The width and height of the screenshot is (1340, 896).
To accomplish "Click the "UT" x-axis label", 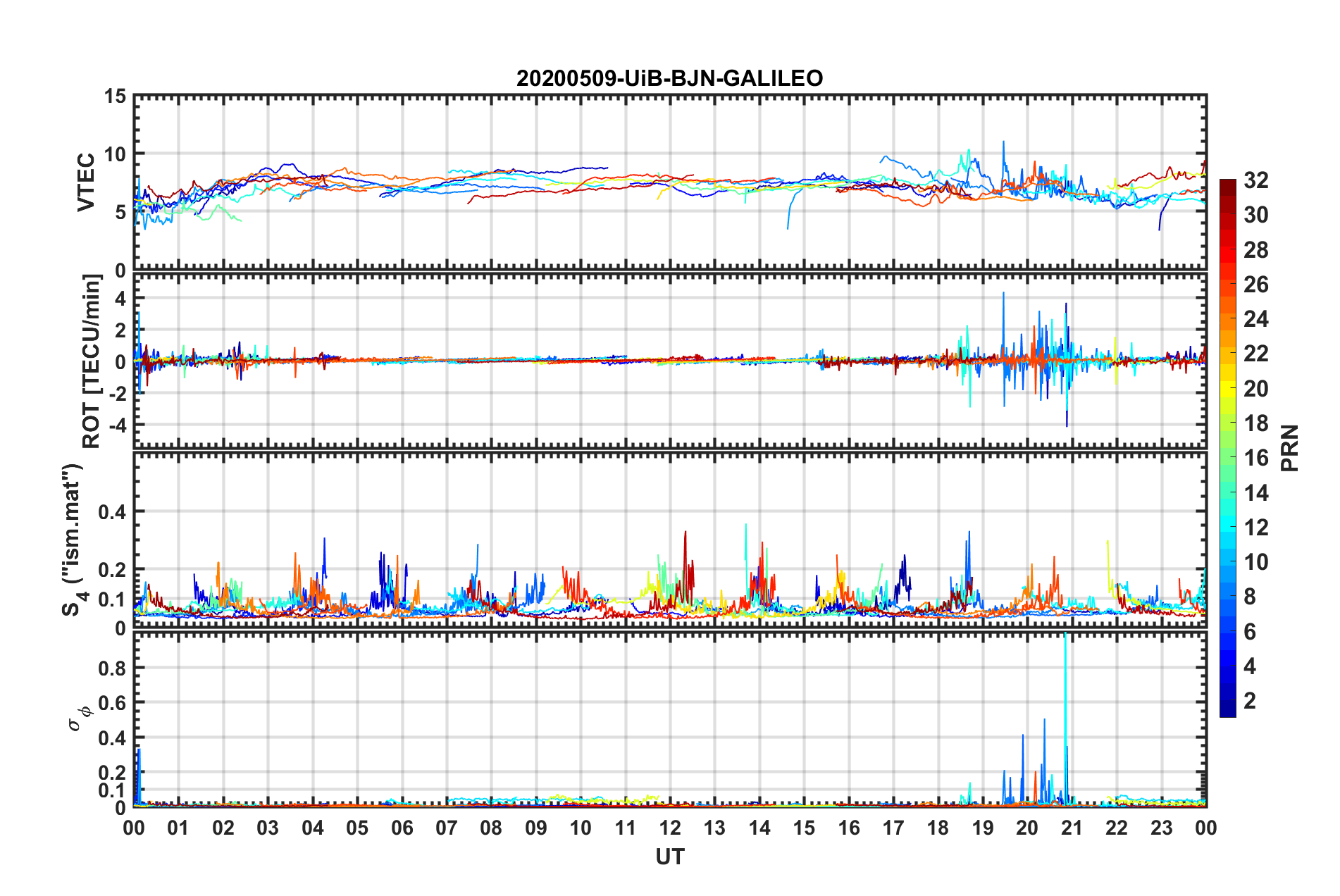I will [x=670, y=857].
